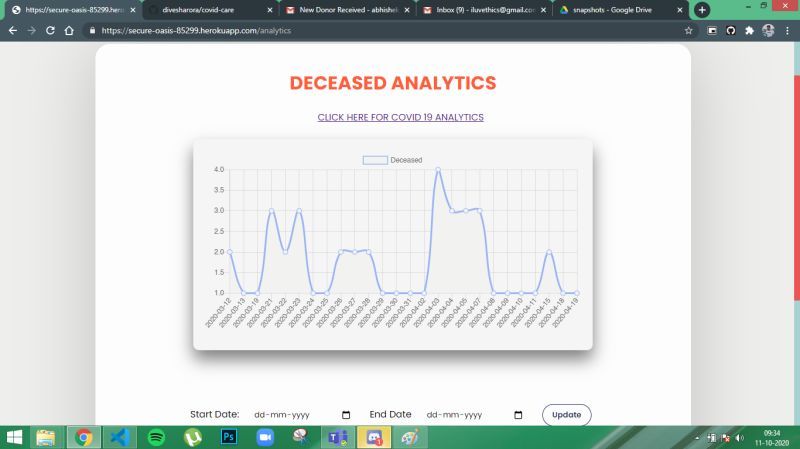Reload the analytics page
800x449 pixels.
pyautogui.click(x=50, y=31)
